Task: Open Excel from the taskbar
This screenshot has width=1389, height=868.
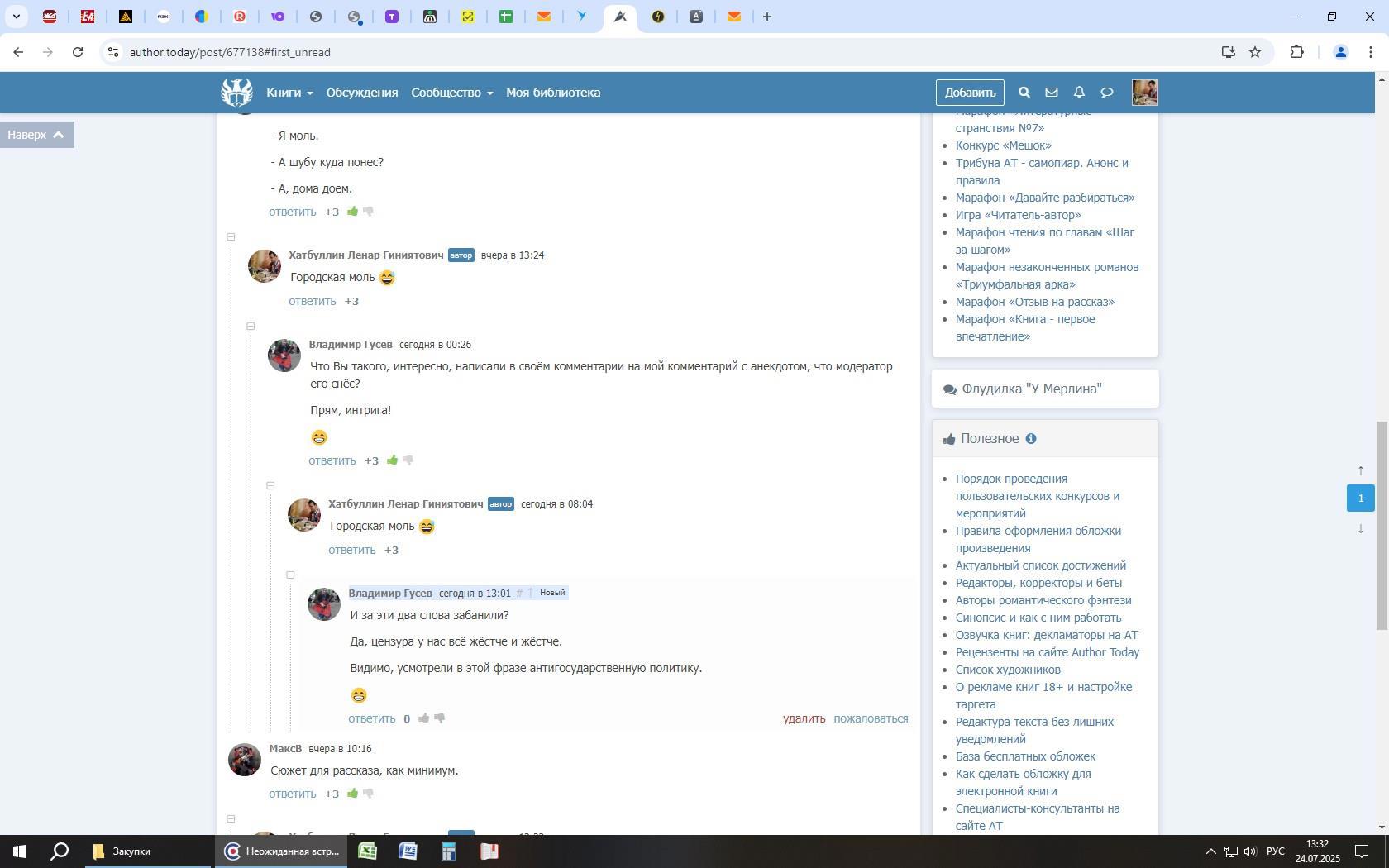Action: (368, 851)
